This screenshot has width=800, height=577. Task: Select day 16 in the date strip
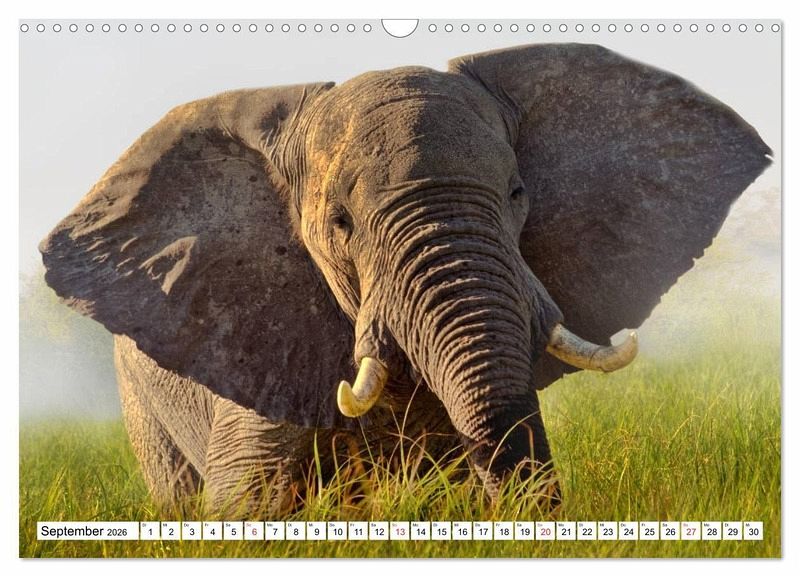coord(462,531)
